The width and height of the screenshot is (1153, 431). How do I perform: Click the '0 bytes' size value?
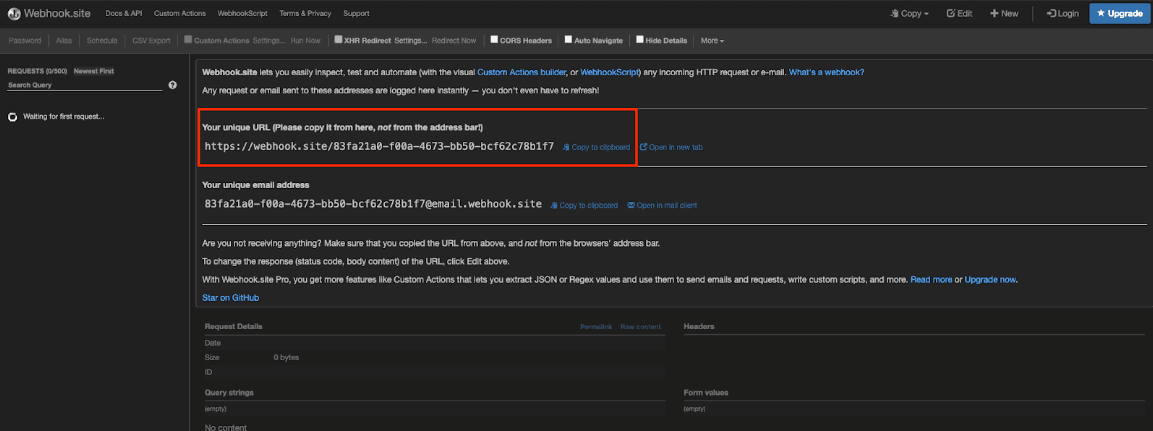(x=286, y=357)
